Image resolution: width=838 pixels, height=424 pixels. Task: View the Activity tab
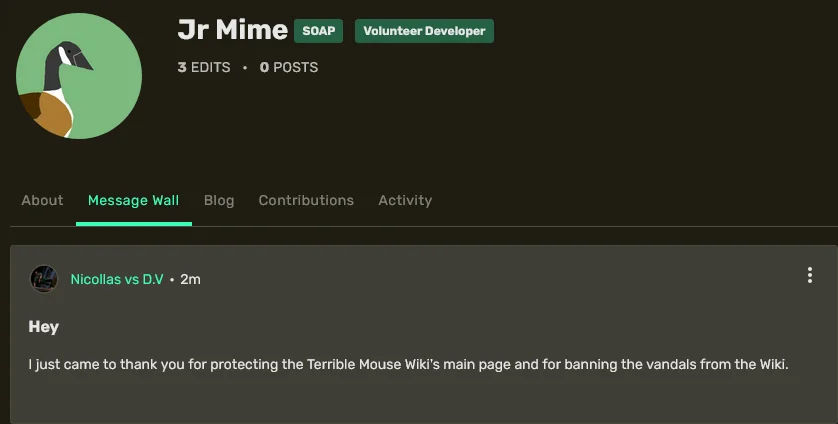(x=405, y=200)
